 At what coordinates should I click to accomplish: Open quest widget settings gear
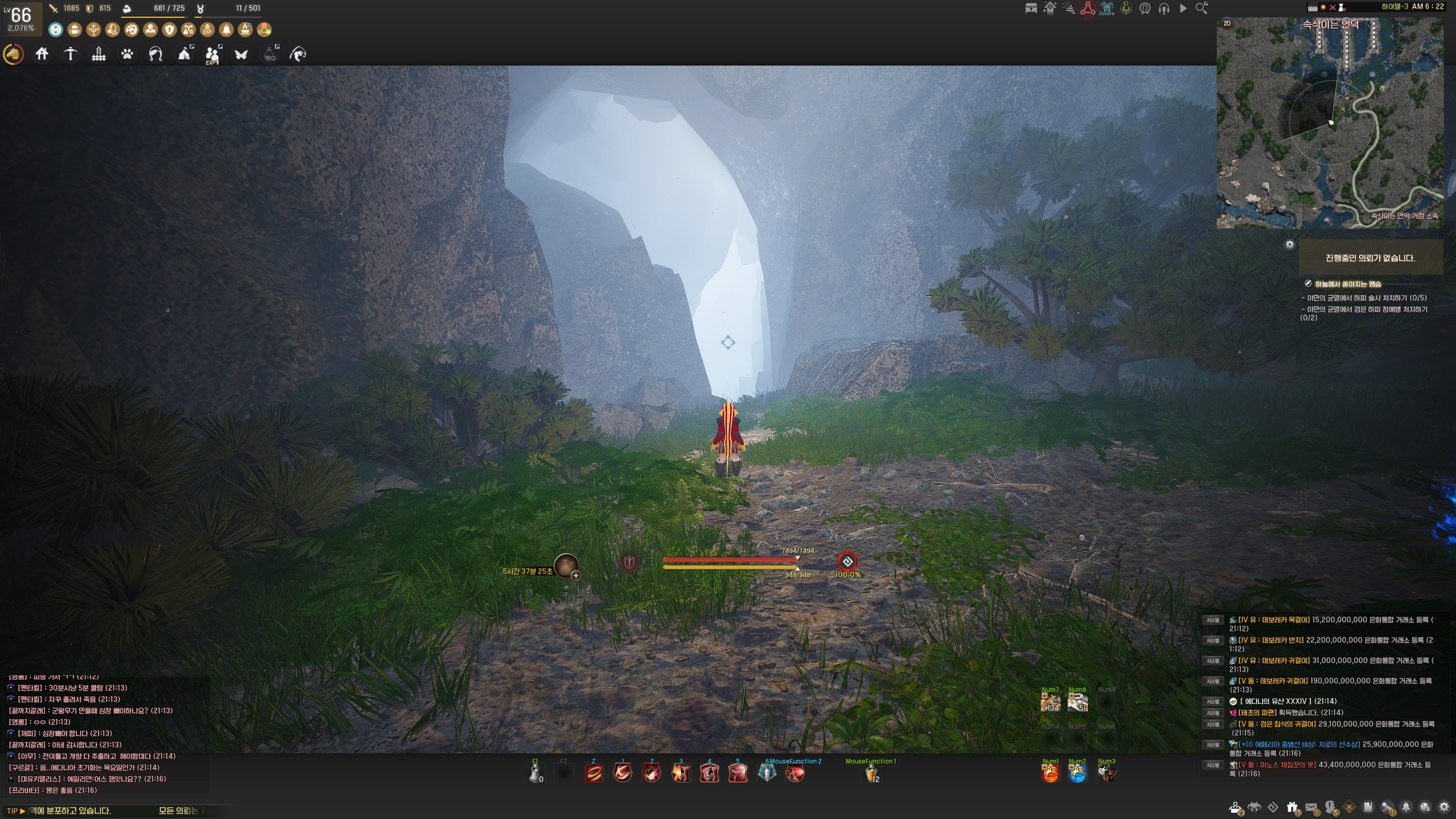coord(1289,244)
